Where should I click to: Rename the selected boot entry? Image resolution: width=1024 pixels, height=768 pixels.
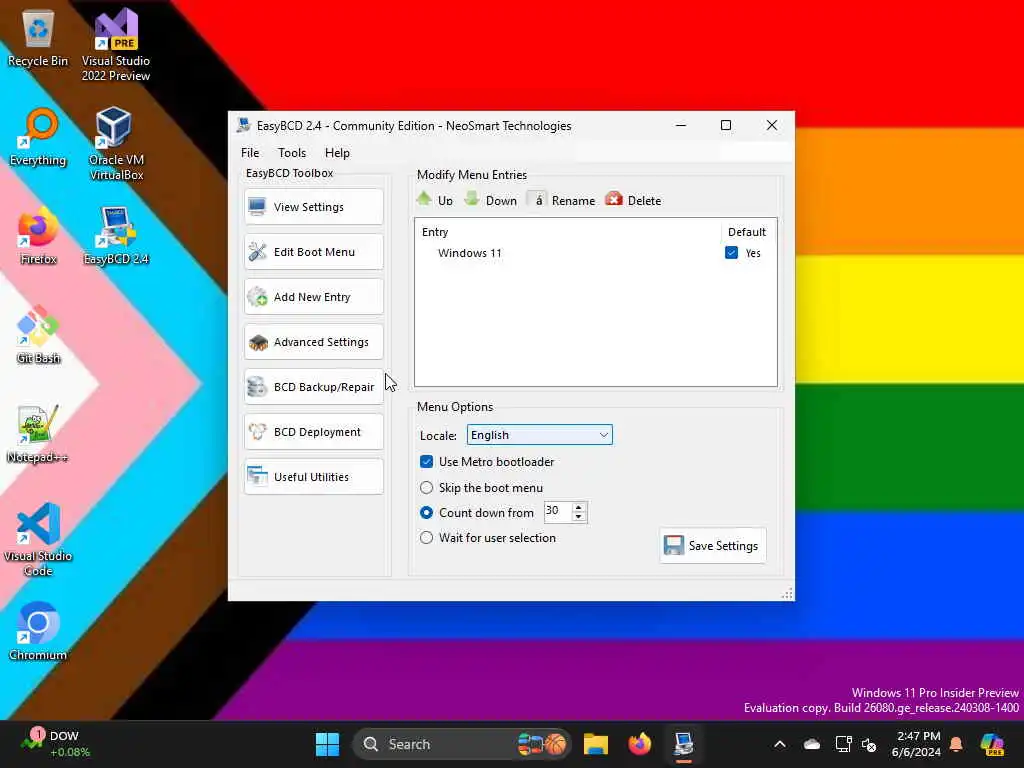pyautogui.click(x=562, y=200)
